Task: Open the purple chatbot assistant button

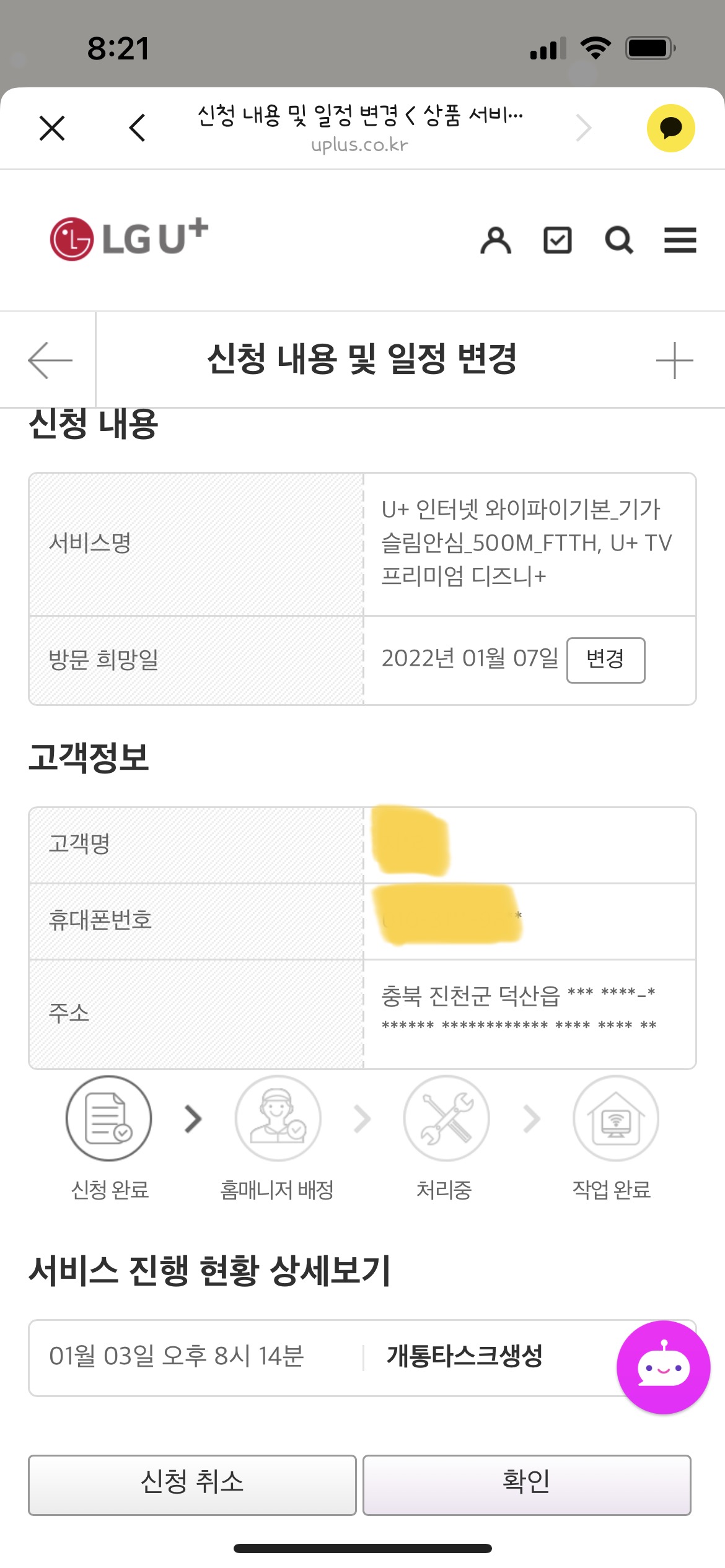Action: 663,1367
